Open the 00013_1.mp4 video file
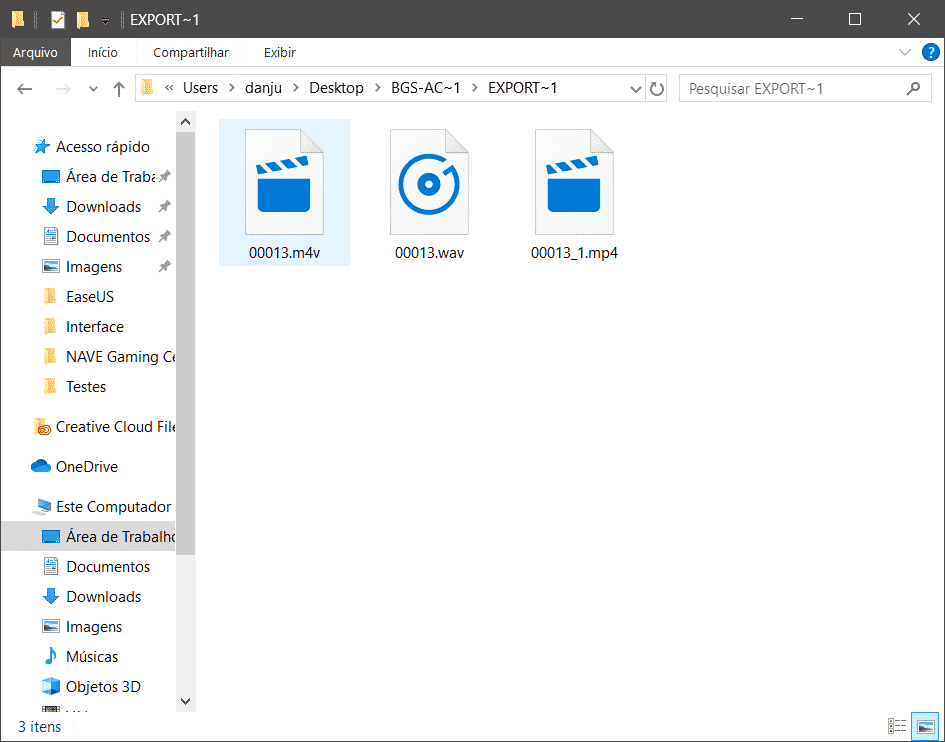This screenshot has width=945, height=742. tap(574, 183)
